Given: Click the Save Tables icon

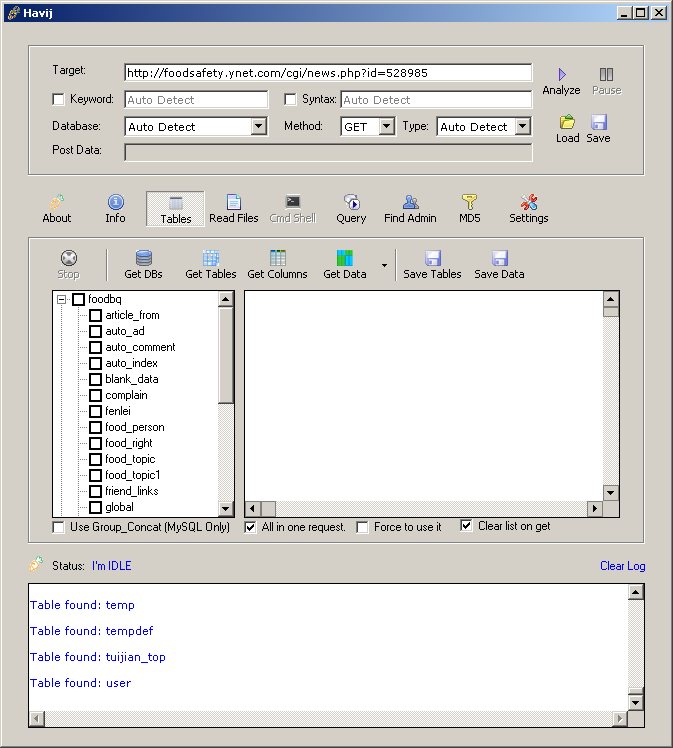Looking at the screenshot, I should (433, 258).
